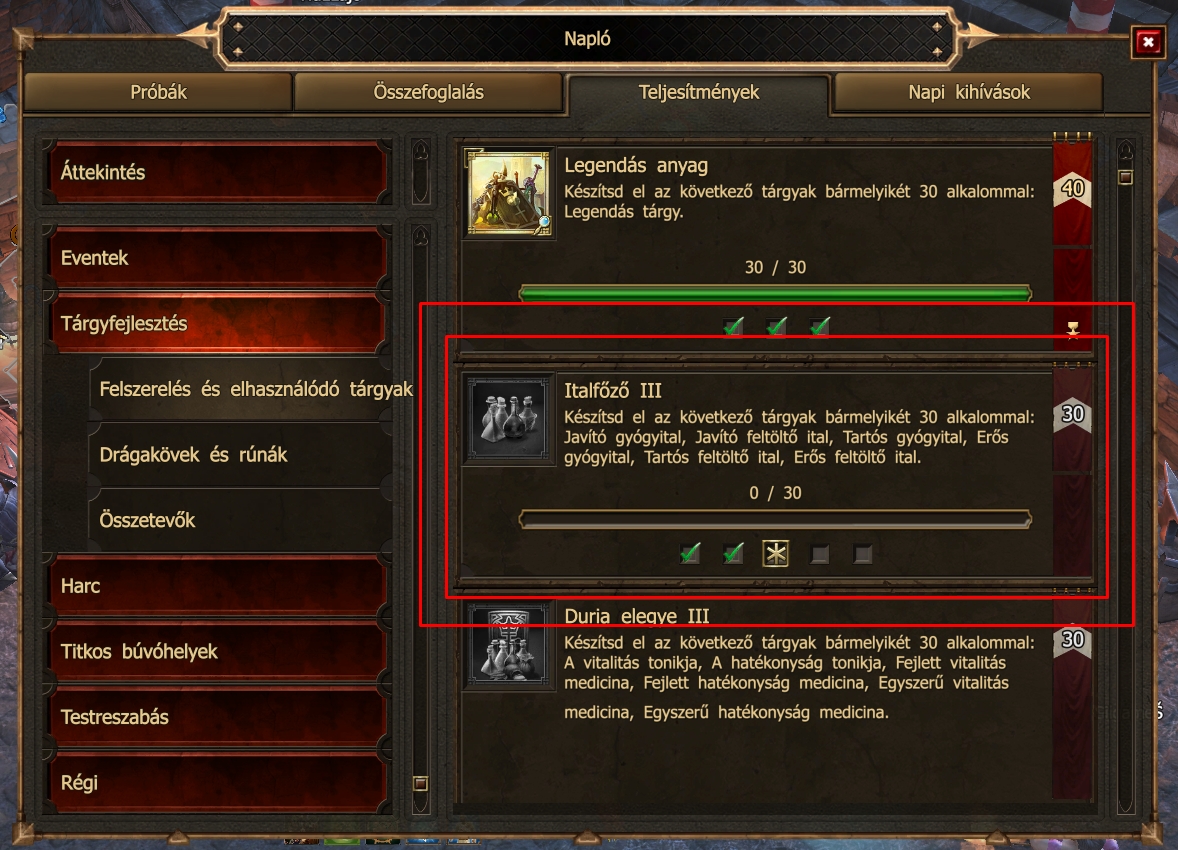1178x850 pixels.
Task: Click the Legendás anyag achievement icon
Action: (509, 193)
